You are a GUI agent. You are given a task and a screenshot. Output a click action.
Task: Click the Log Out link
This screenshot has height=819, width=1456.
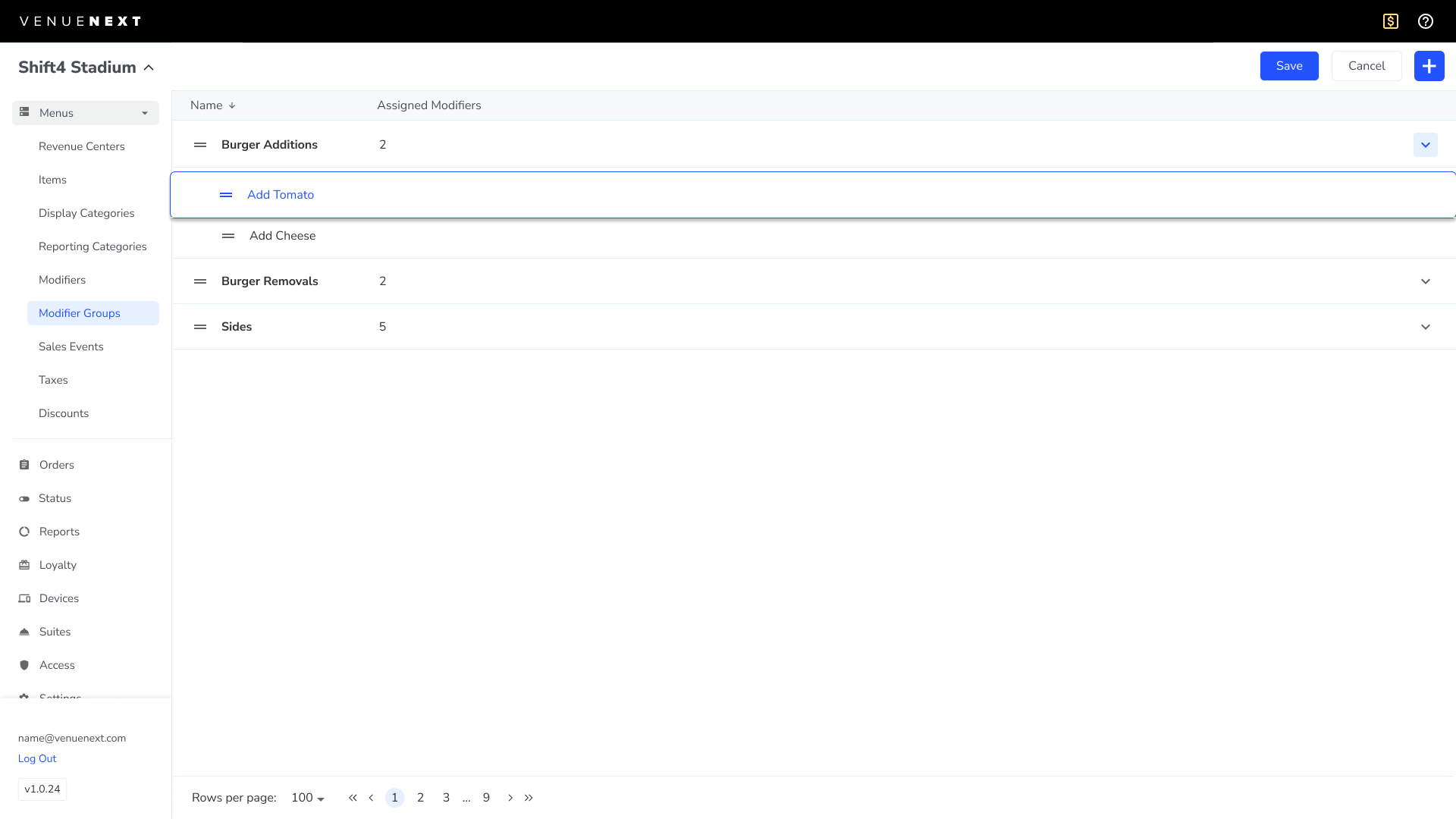point(36,758)
